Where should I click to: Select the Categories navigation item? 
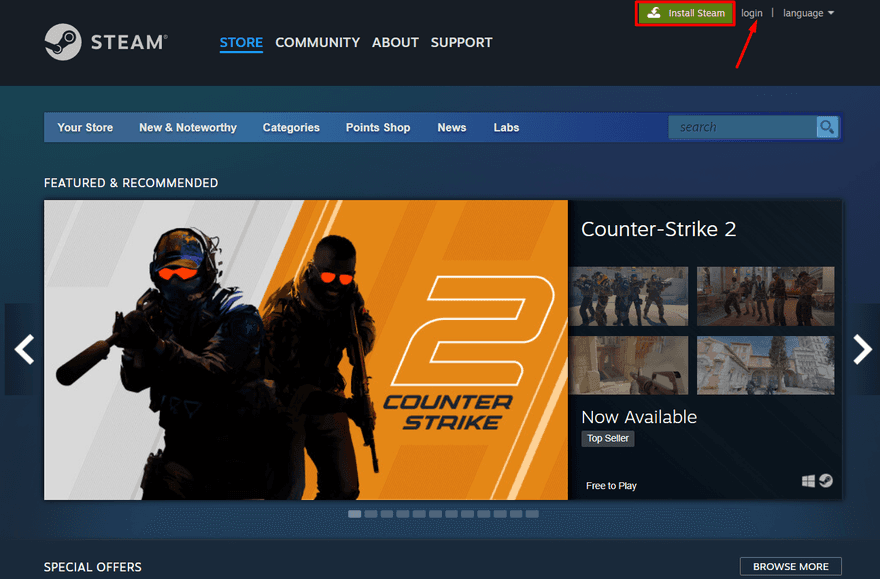[x=290, y=127]
